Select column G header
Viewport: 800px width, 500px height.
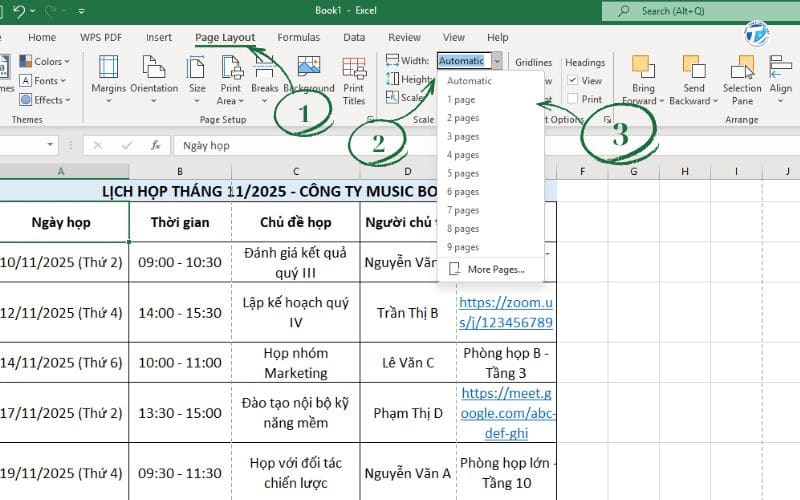pos(634,171)
